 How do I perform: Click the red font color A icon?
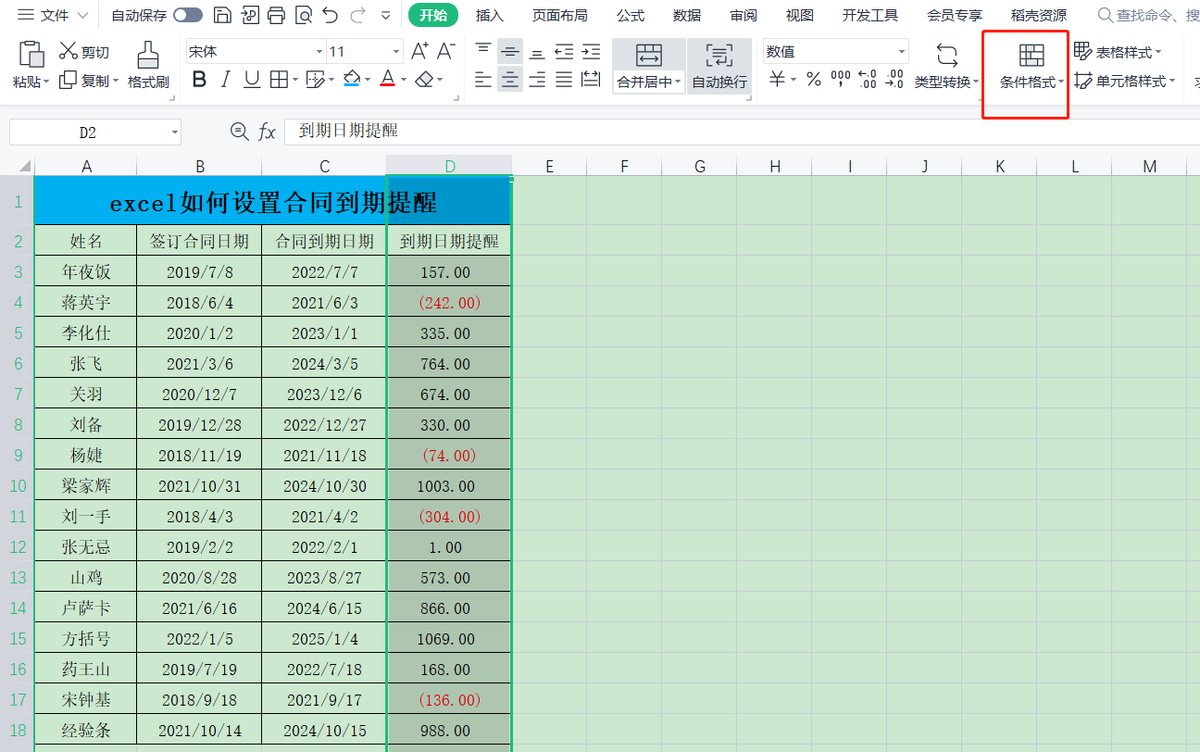pos(388,80)
